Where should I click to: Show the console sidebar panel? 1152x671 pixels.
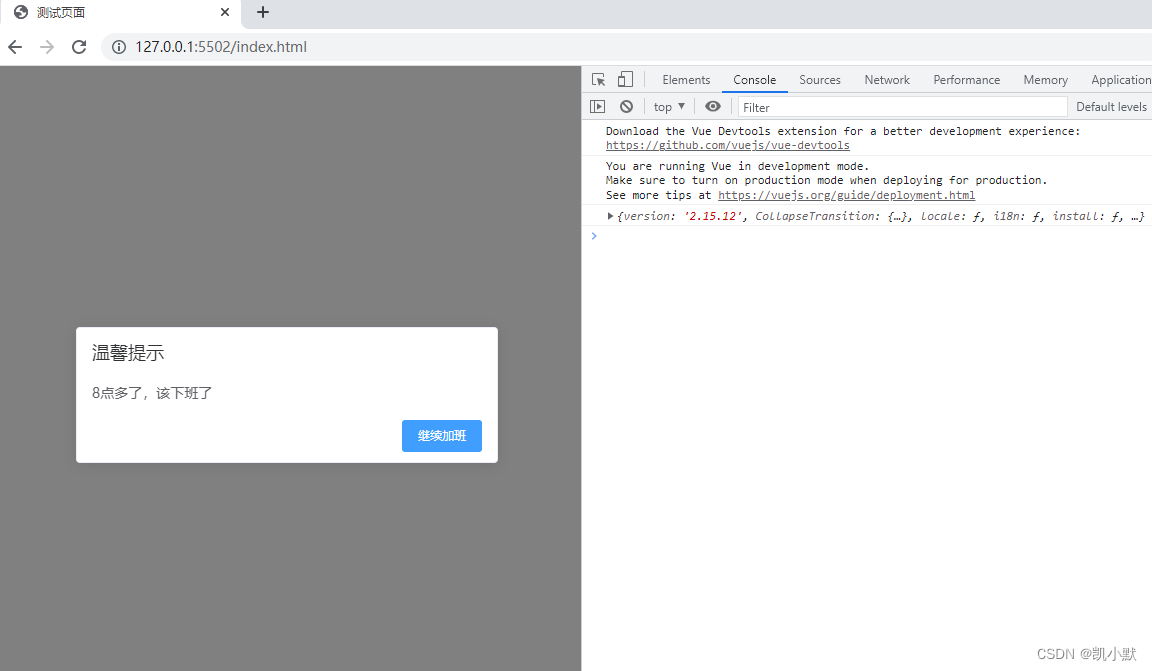(597, 106)
